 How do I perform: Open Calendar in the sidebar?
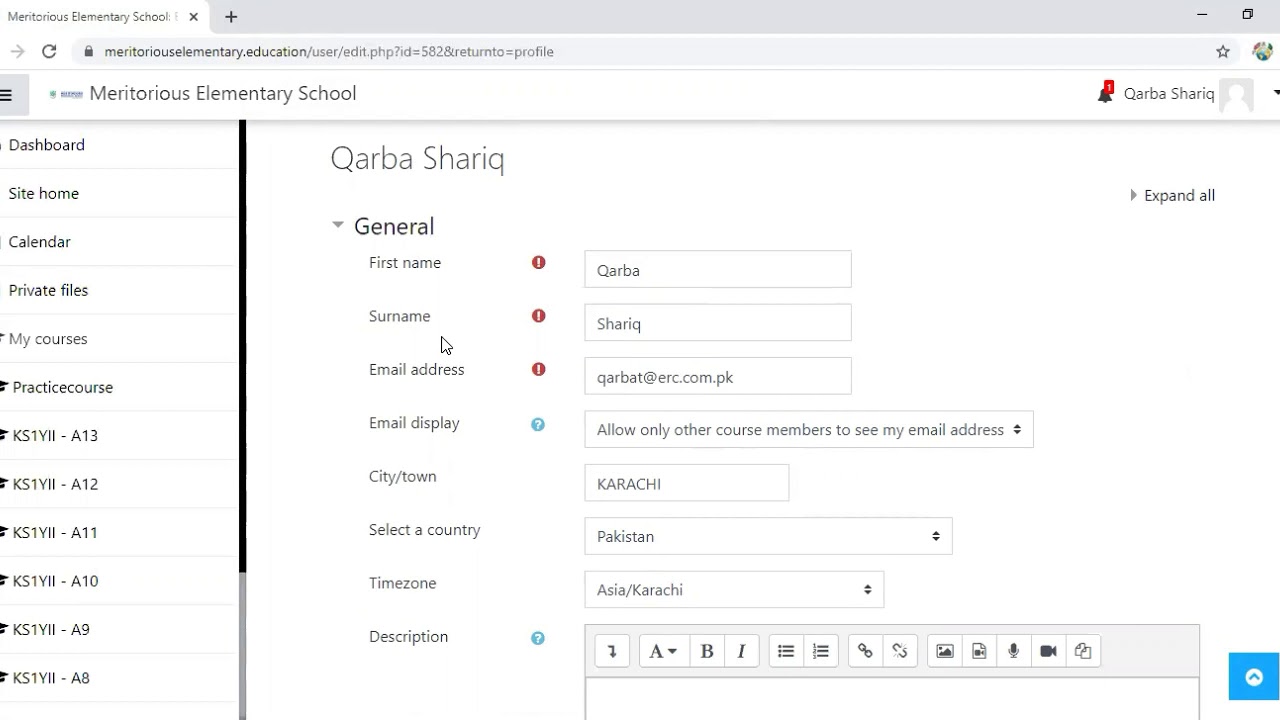40,242
